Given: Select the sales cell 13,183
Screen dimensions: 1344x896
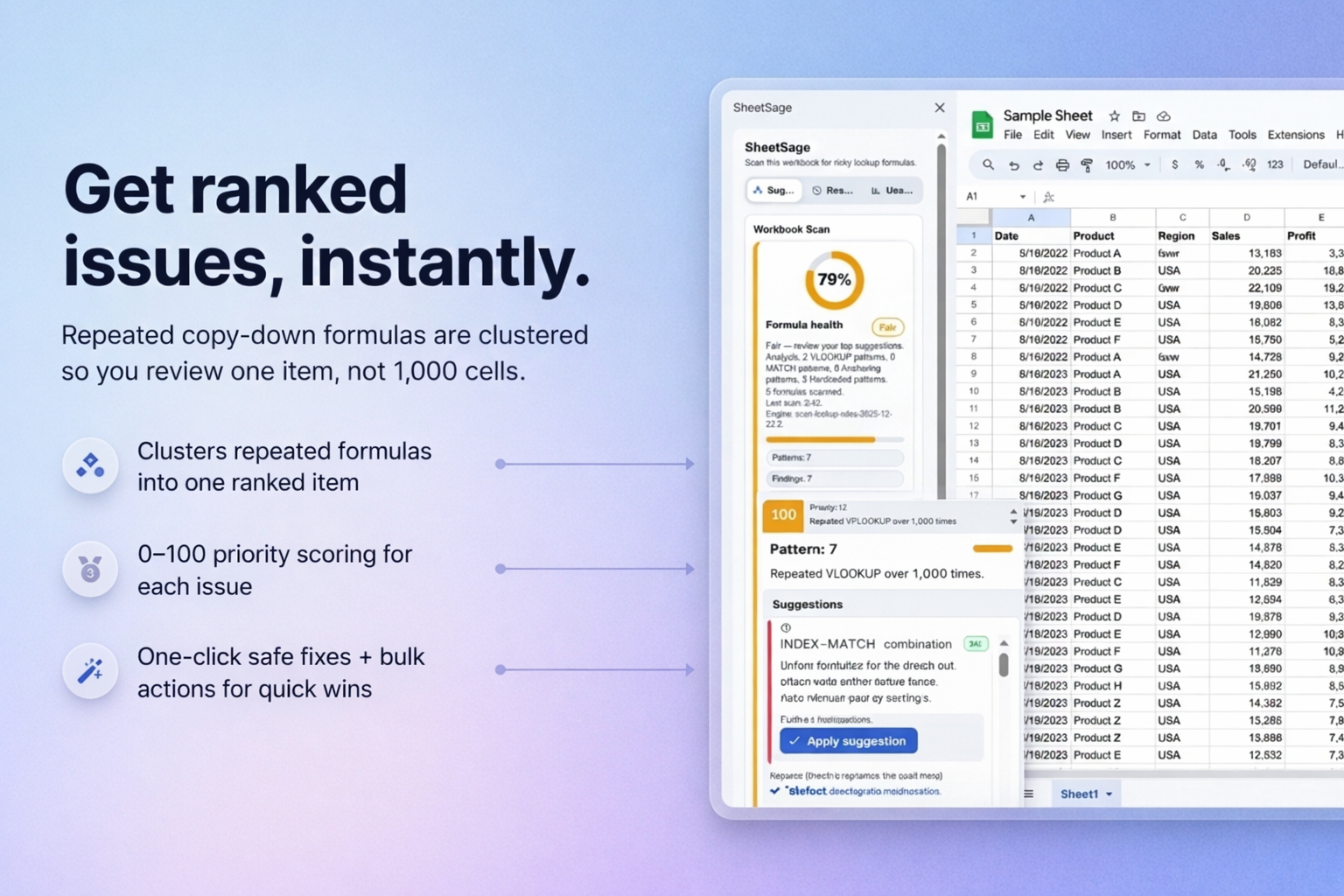Looking at the screenshot, I should click(1246, 253).
